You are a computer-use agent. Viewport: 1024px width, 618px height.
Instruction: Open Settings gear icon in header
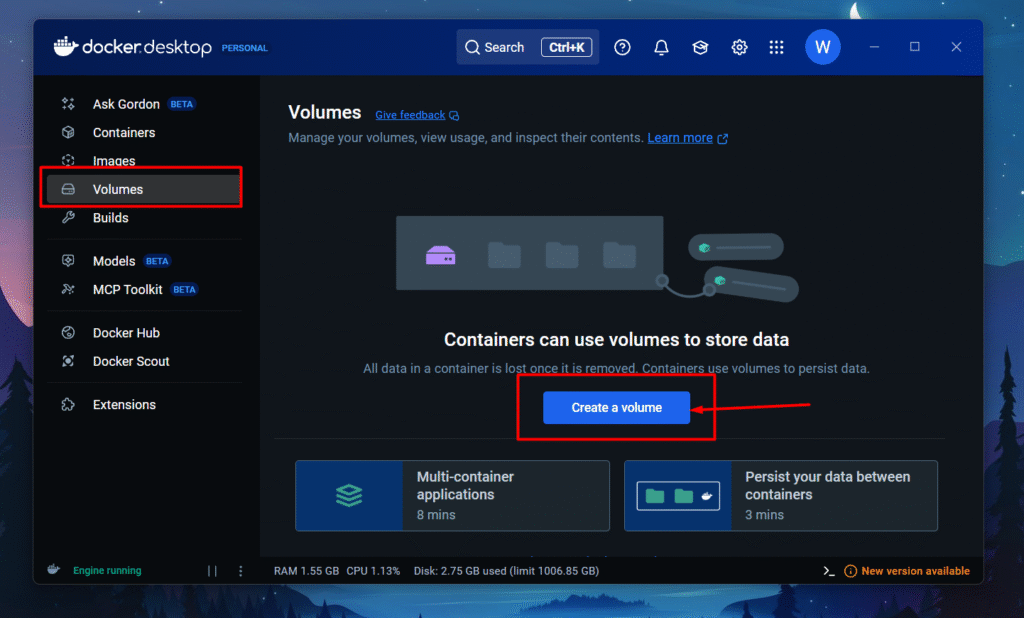point(739,47)
